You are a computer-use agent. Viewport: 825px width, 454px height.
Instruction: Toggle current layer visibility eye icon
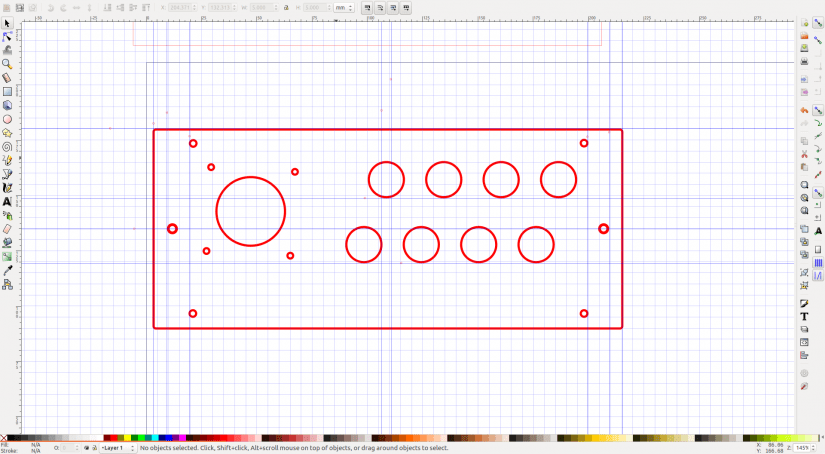pos(87,448)
